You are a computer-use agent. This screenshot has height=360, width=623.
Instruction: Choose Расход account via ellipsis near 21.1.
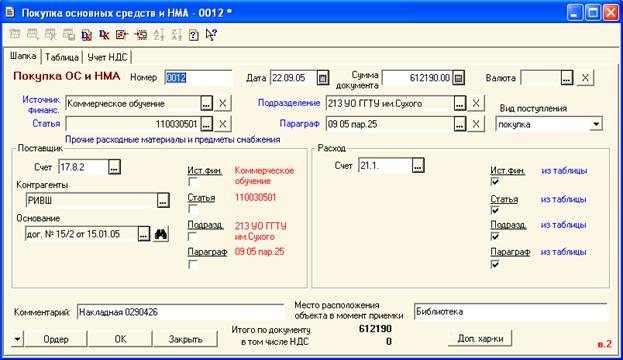tap(418, 166)
